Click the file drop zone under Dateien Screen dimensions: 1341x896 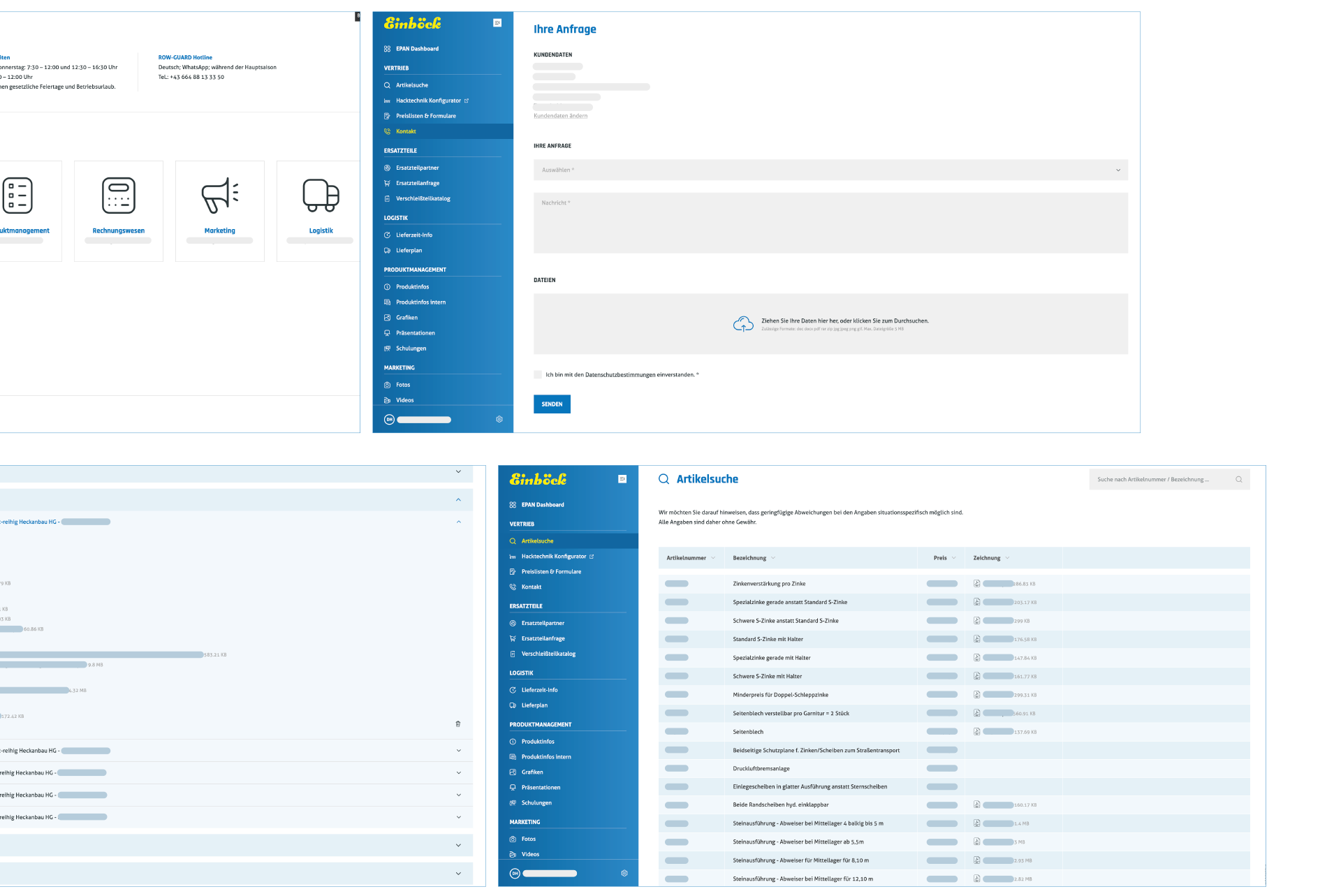(830, 324)
